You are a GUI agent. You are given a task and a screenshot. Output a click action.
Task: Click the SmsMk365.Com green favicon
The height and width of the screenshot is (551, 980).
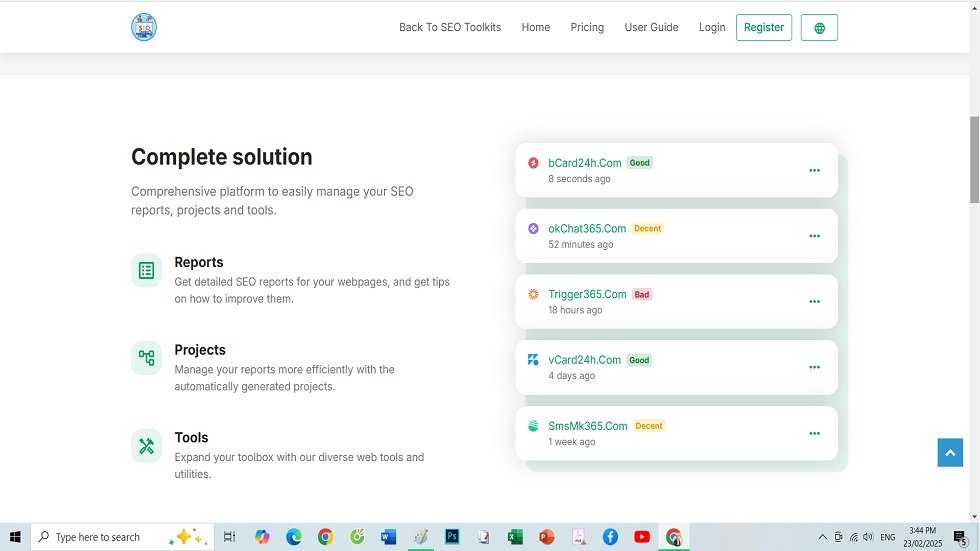pos(533,426)
